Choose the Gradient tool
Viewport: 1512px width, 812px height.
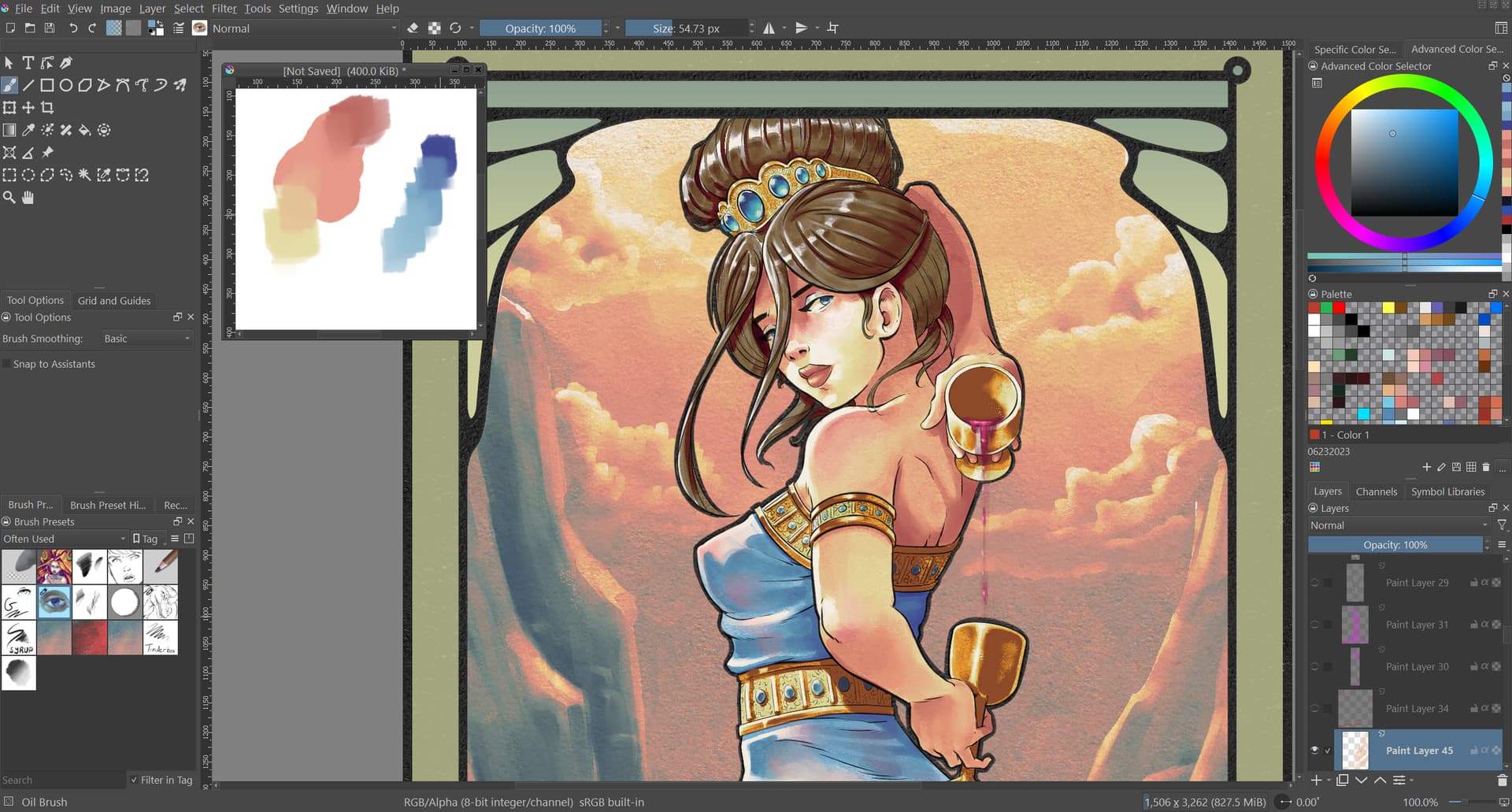coord(9,130)
